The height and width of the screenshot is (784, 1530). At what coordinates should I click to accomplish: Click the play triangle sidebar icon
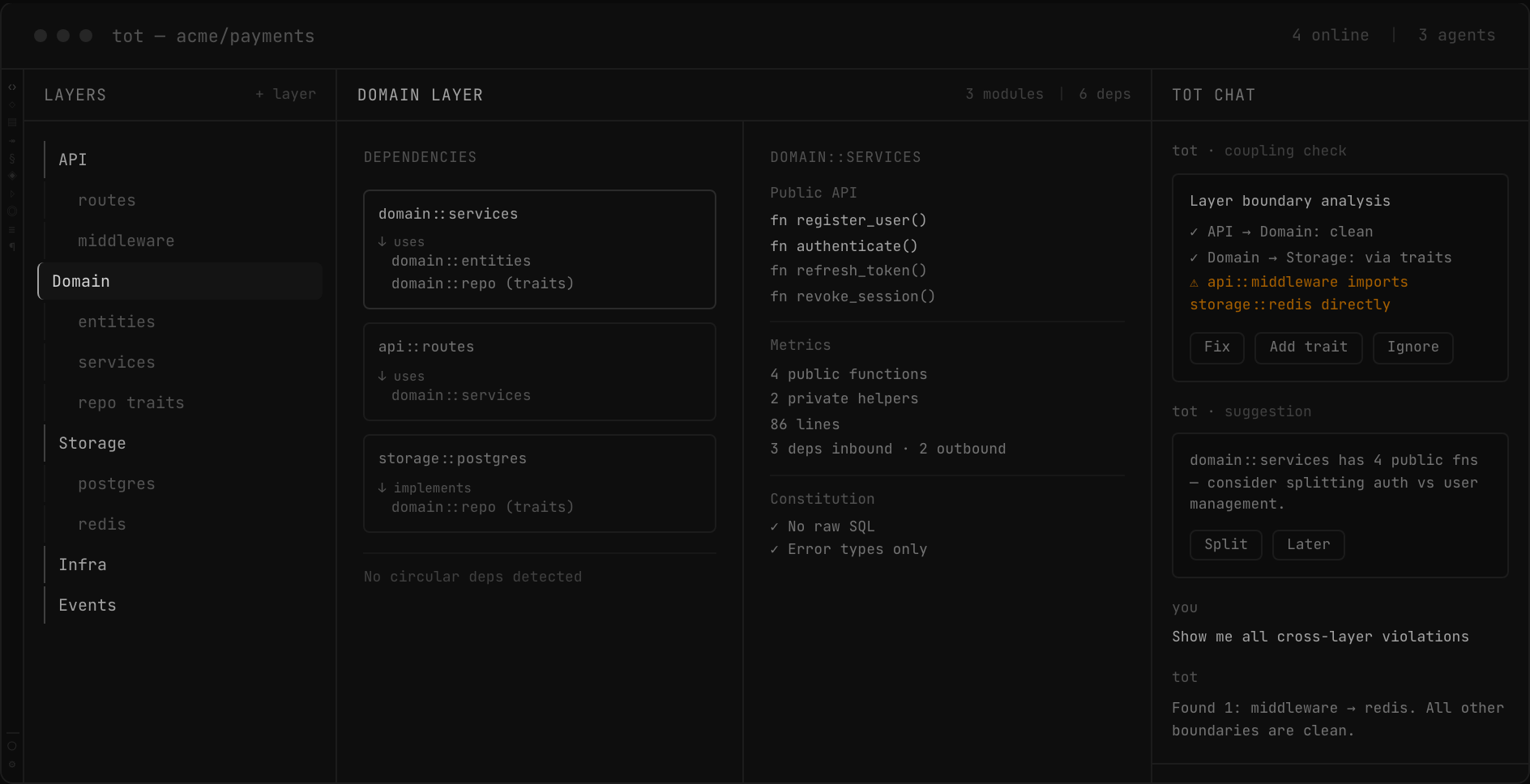click(x=12, y=194)
